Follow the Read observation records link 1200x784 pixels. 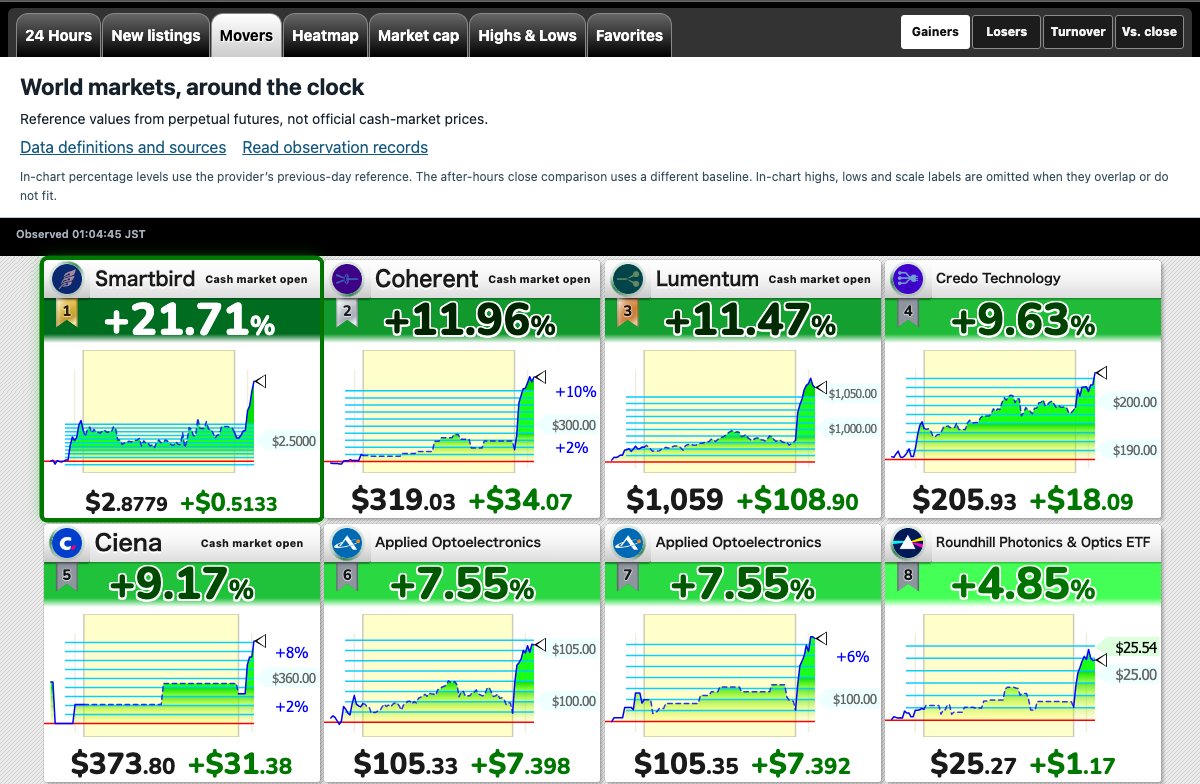click(335, 148)
